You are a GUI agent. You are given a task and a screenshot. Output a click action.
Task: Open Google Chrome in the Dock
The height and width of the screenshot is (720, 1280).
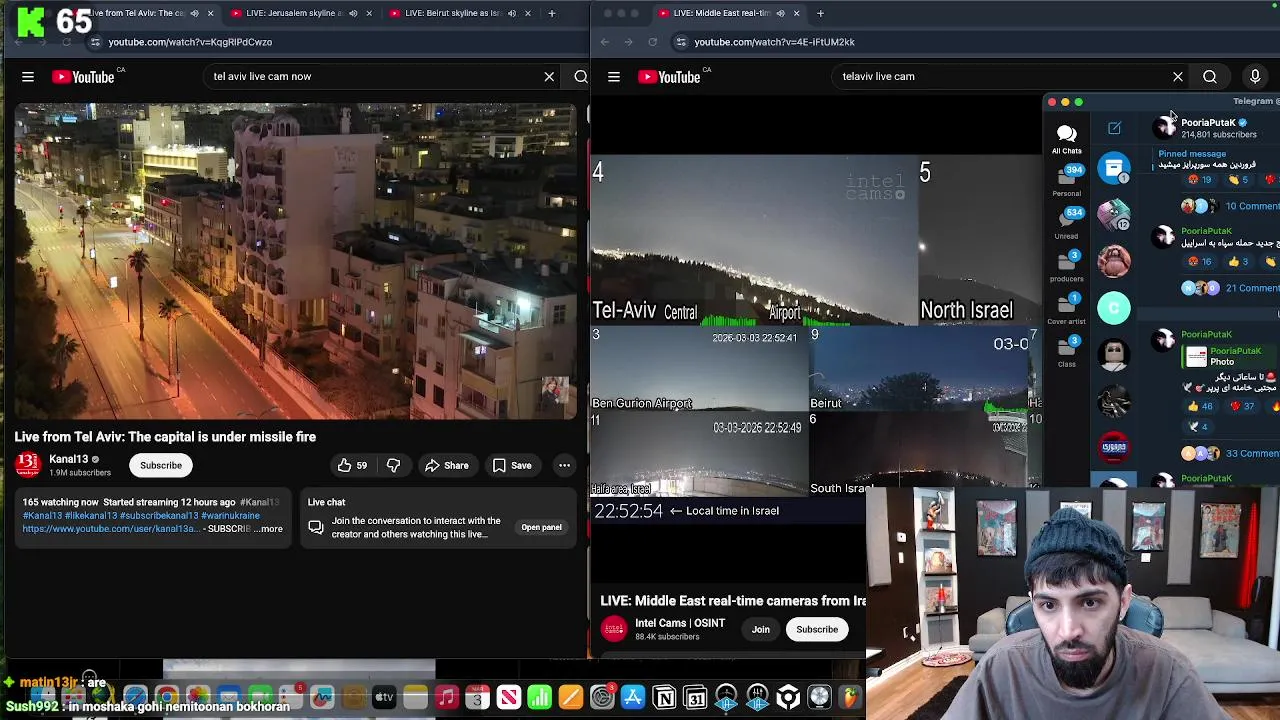(167, 697)
